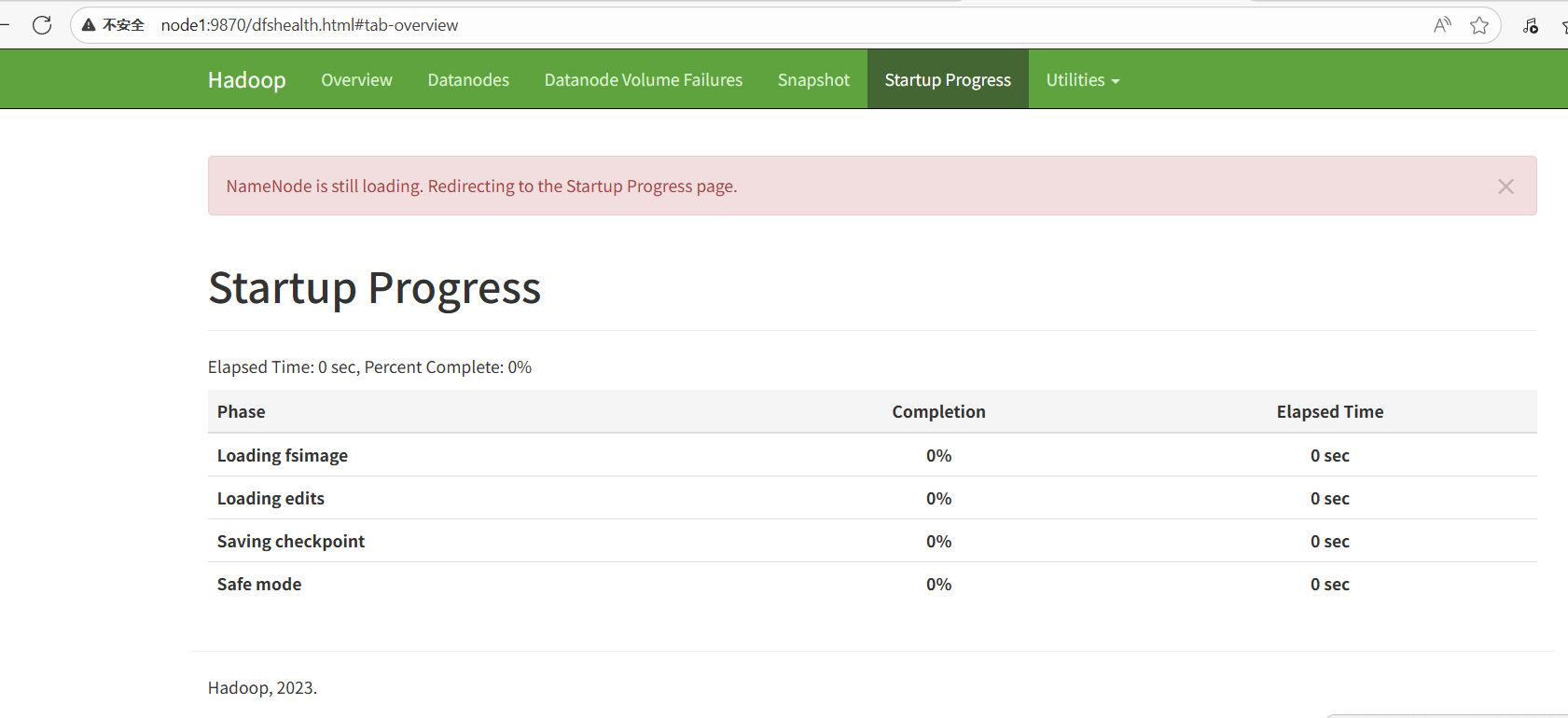Open the Utilities dropdown menu

1082,80
